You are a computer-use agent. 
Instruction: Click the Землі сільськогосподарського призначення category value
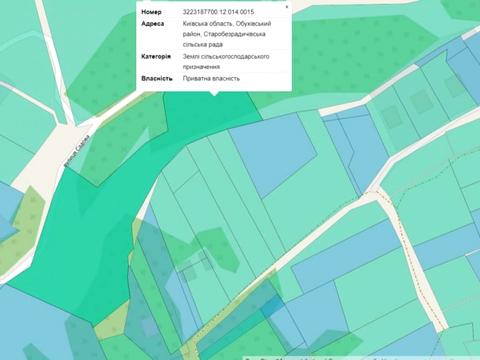click(226, 61)
